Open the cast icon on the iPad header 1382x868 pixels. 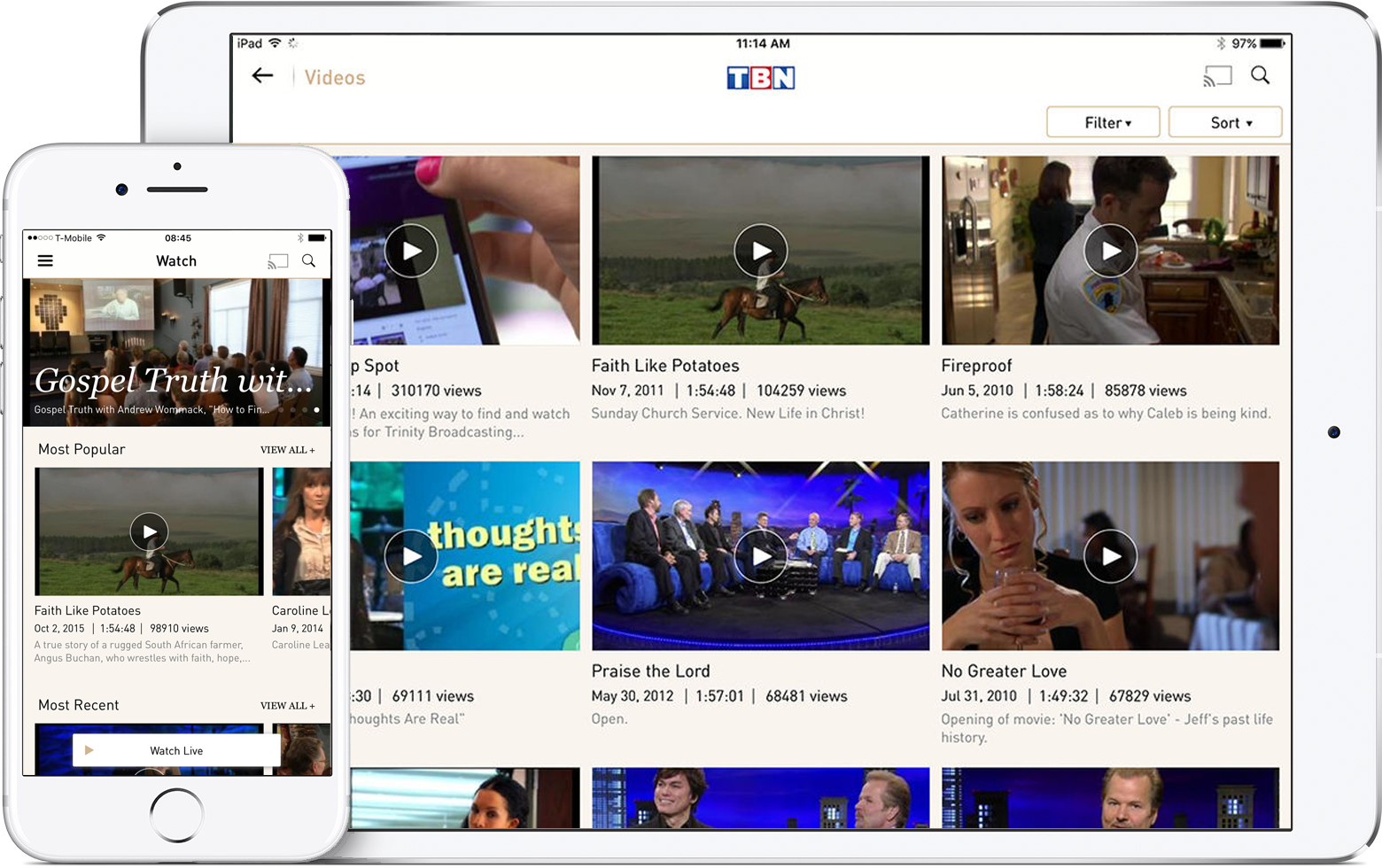(1217, 76)
